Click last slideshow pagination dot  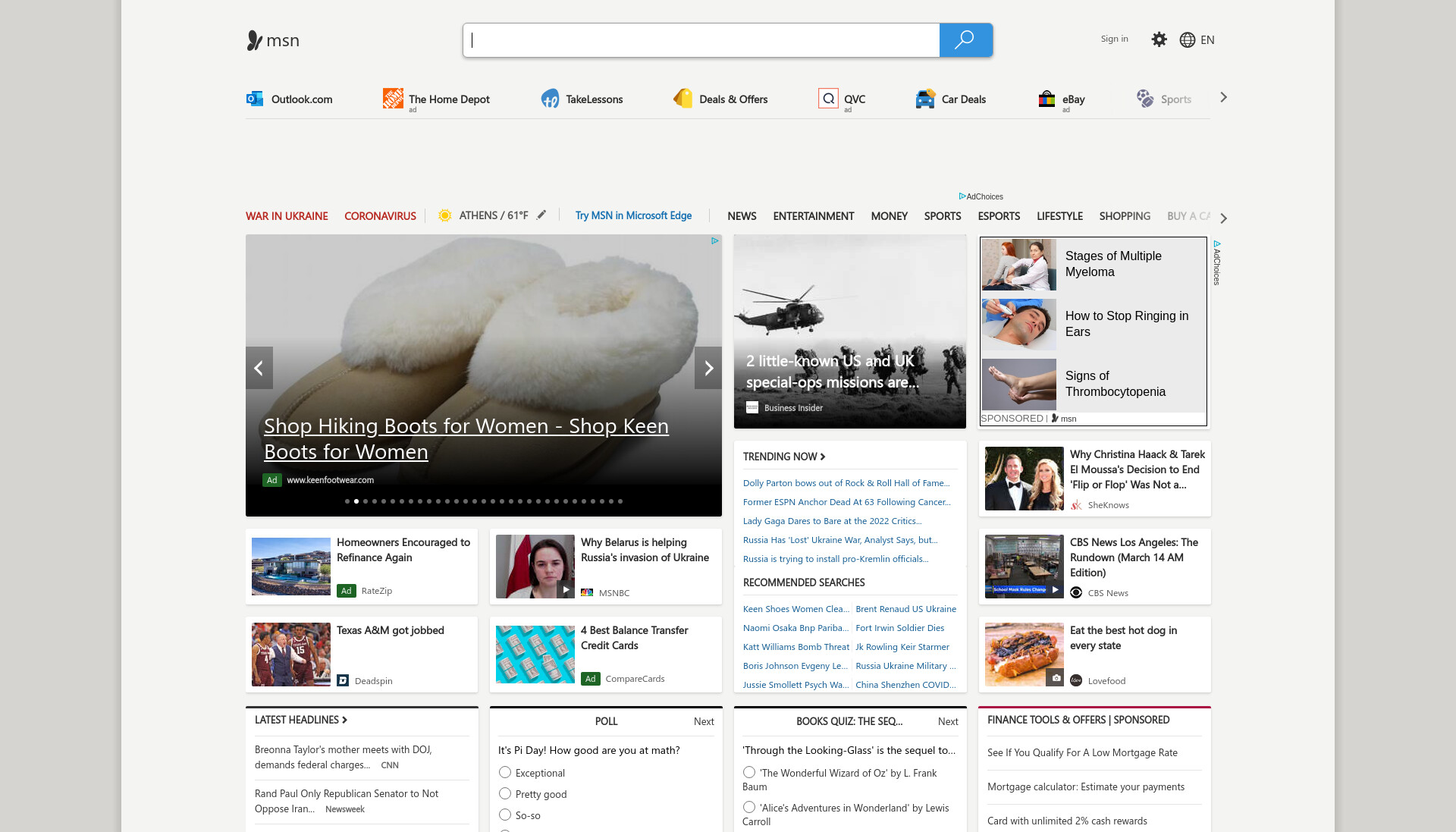(620, 501)
